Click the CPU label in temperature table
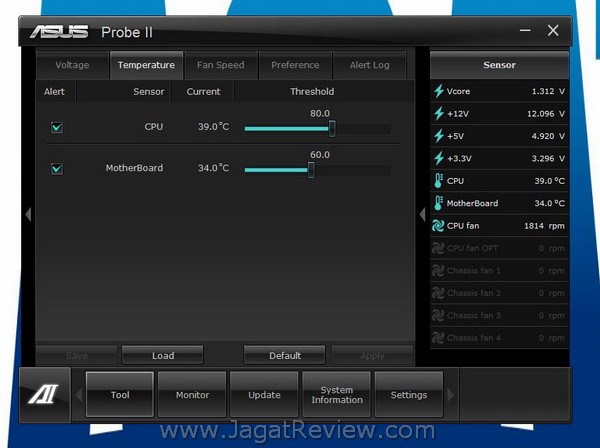This screenshot has width=600, height=448. pyautogui.click(x=154, y=127)
